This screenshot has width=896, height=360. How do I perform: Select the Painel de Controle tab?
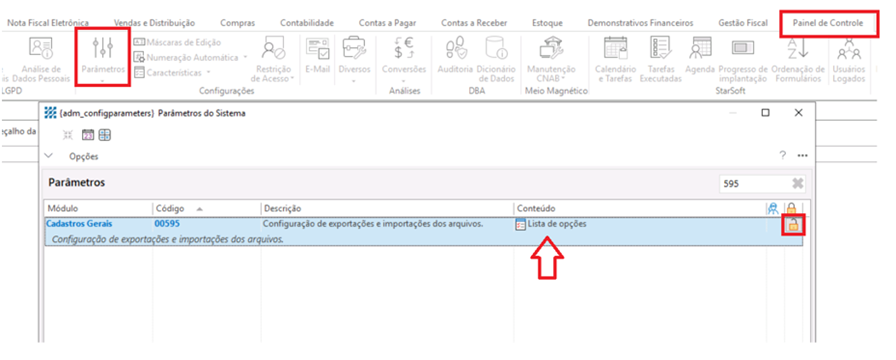827,23
